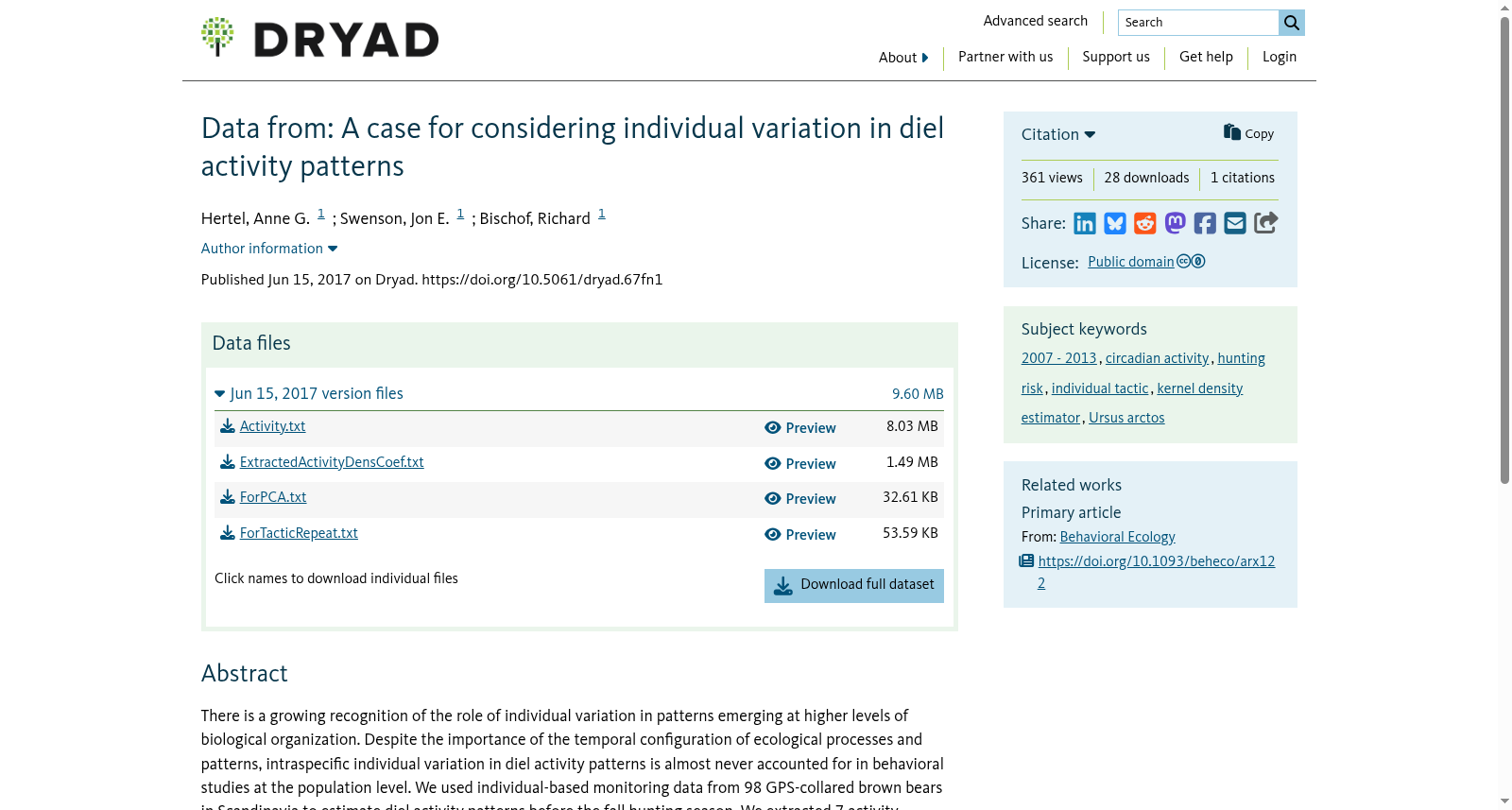Click Download full dataset button

click(854, 585)
